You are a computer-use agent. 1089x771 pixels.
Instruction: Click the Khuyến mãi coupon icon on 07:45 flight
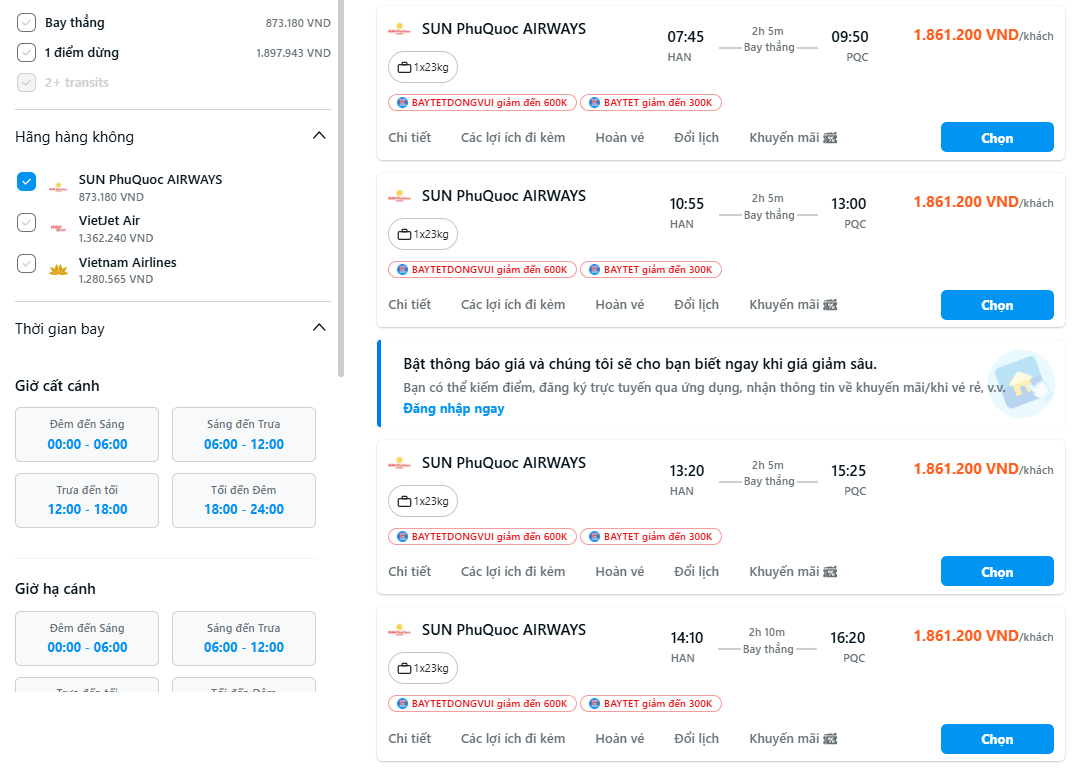pyautogui.click(x=830, y=138)
